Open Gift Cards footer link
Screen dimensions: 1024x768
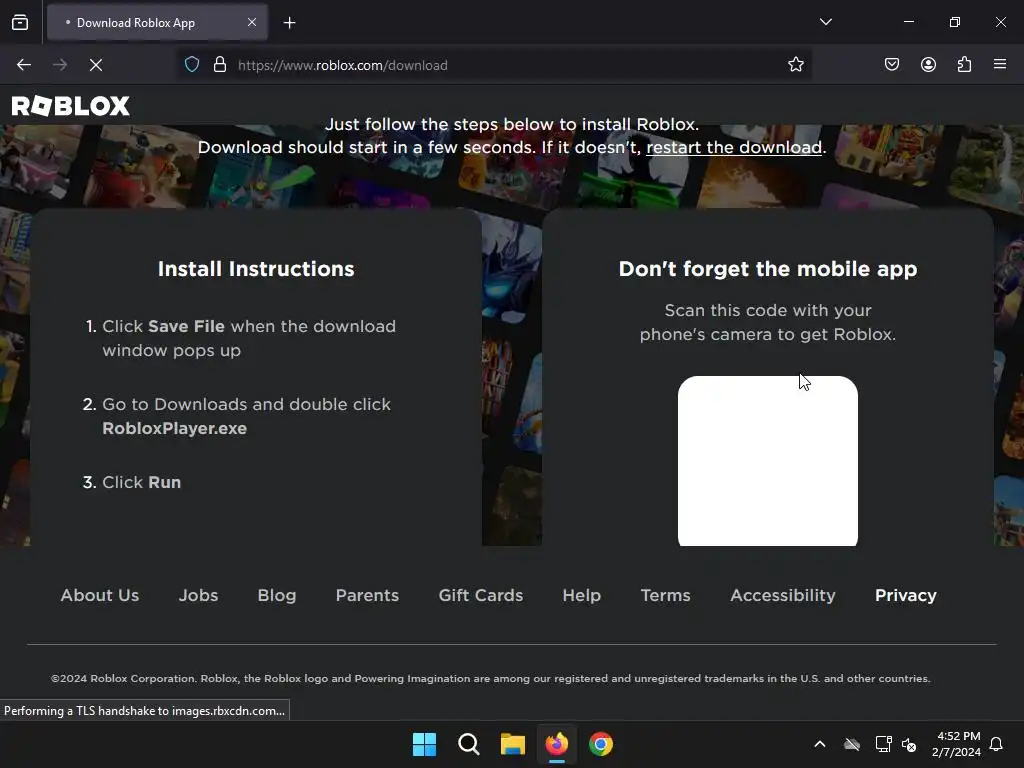click(x=481, y=596)
